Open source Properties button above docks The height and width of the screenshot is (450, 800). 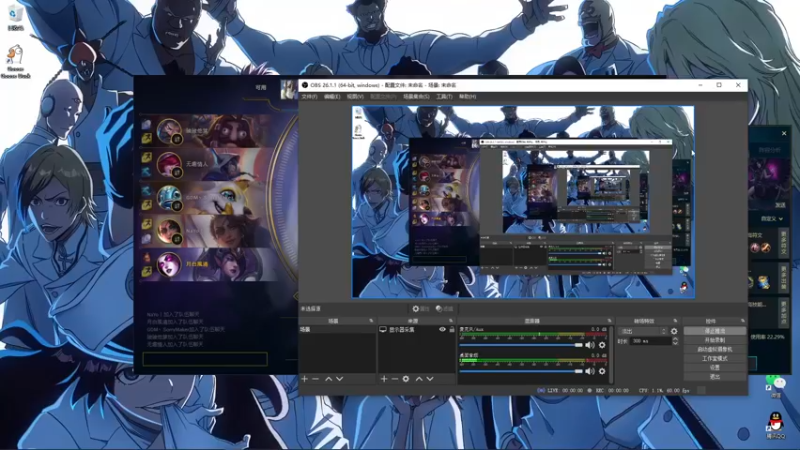click(x=421, y=309)
